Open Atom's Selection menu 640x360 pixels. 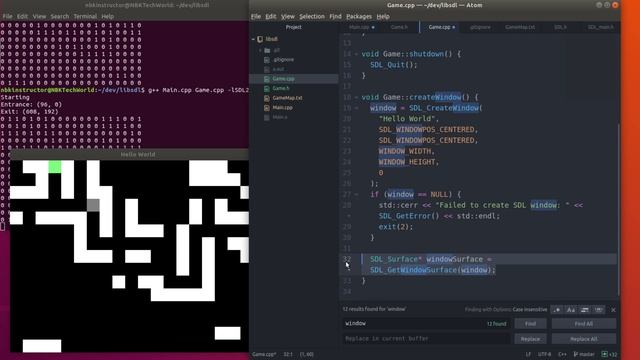click(x=312, y=16)
